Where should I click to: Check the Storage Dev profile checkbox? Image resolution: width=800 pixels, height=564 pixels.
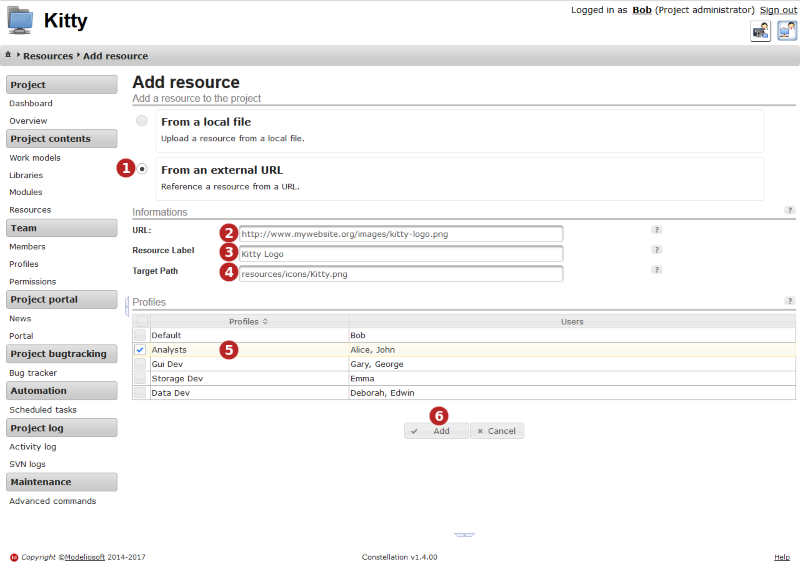(x=140, y=378)
